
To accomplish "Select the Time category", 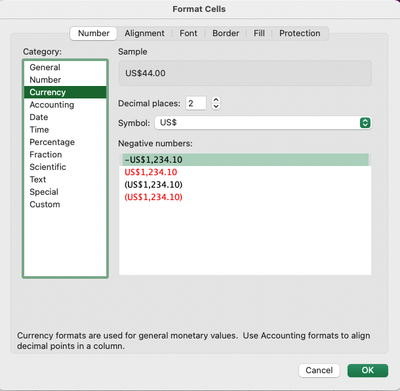I will [65, 130].
